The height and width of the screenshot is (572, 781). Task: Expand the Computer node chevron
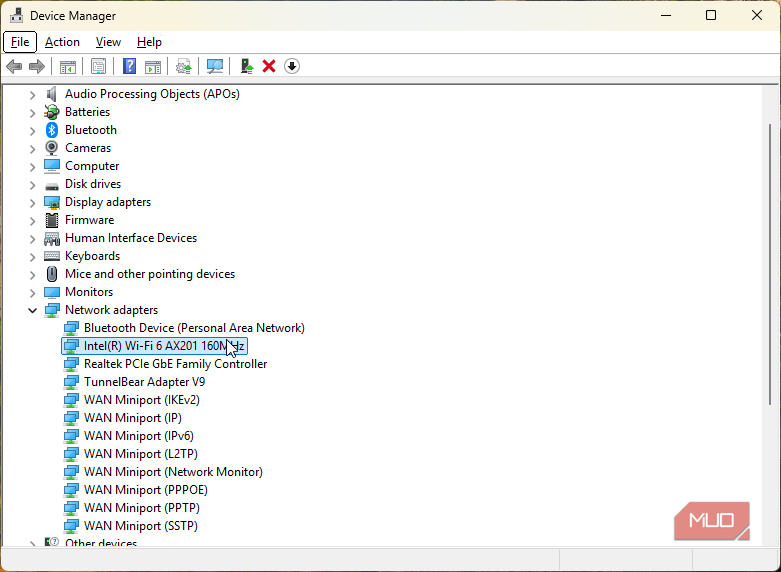pos(32,166)
